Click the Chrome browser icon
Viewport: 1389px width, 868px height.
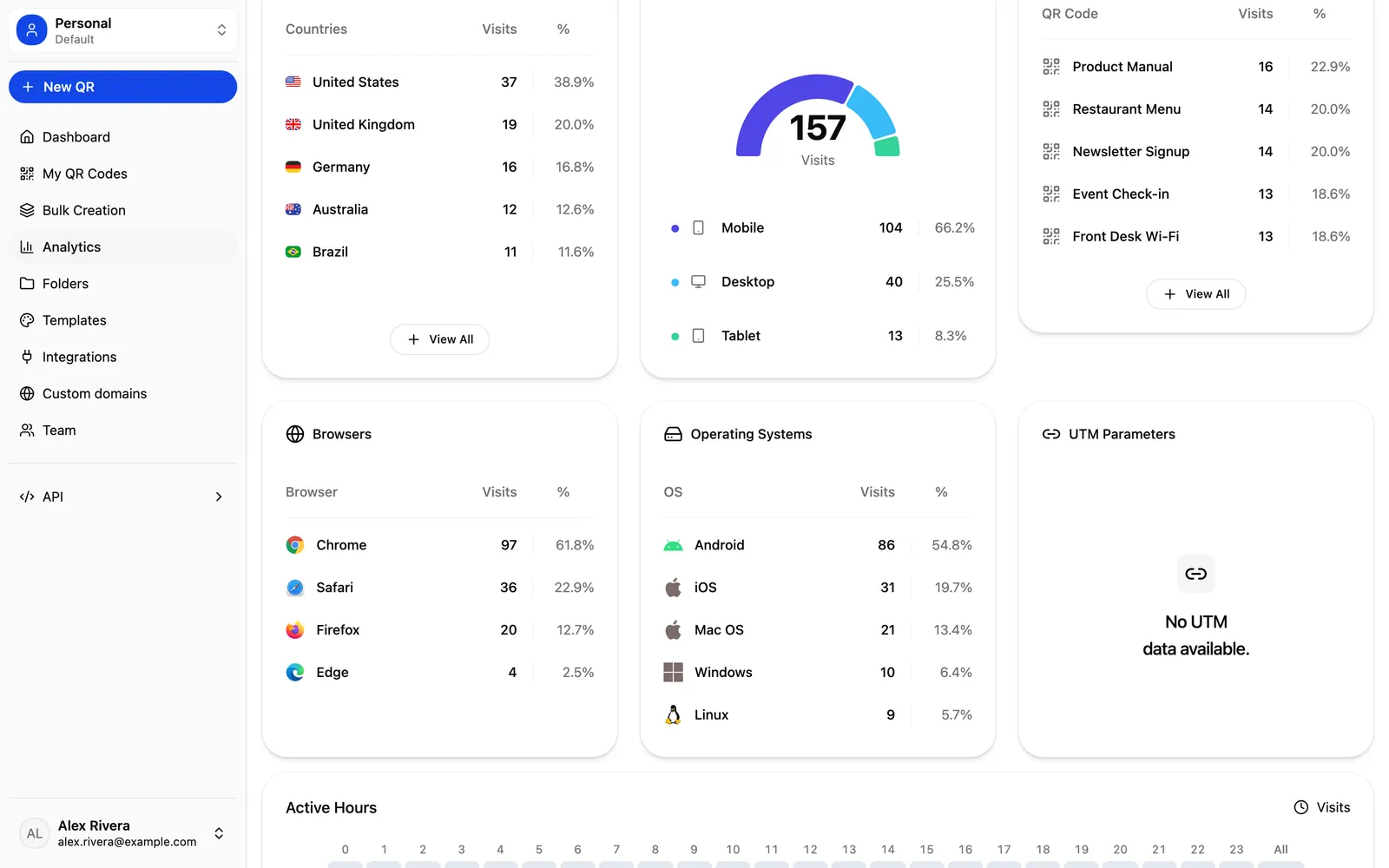[x=295, y=545]
